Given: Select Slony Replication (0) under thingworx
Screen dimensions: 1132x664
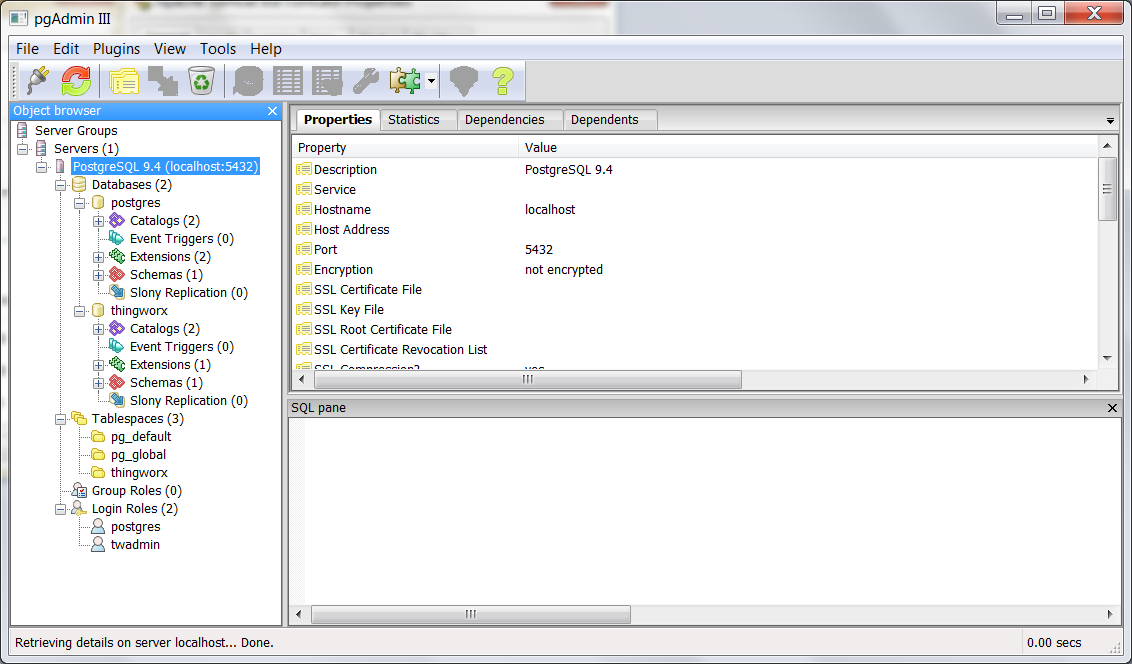Looking at the screenshot, I should [188, 401].
